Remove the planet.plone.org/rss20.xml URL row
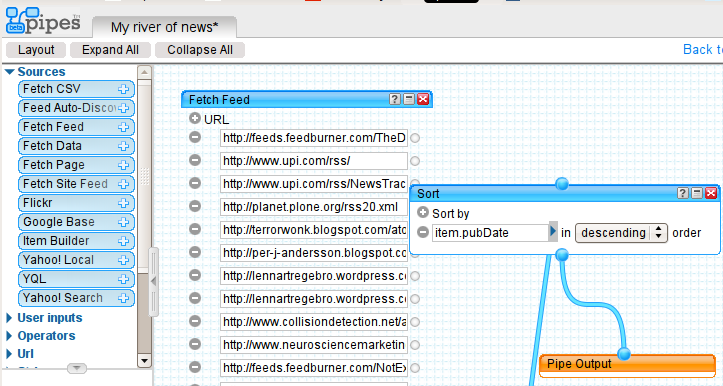723x386 pixels. pyautogui.click(x=195, y=206)
